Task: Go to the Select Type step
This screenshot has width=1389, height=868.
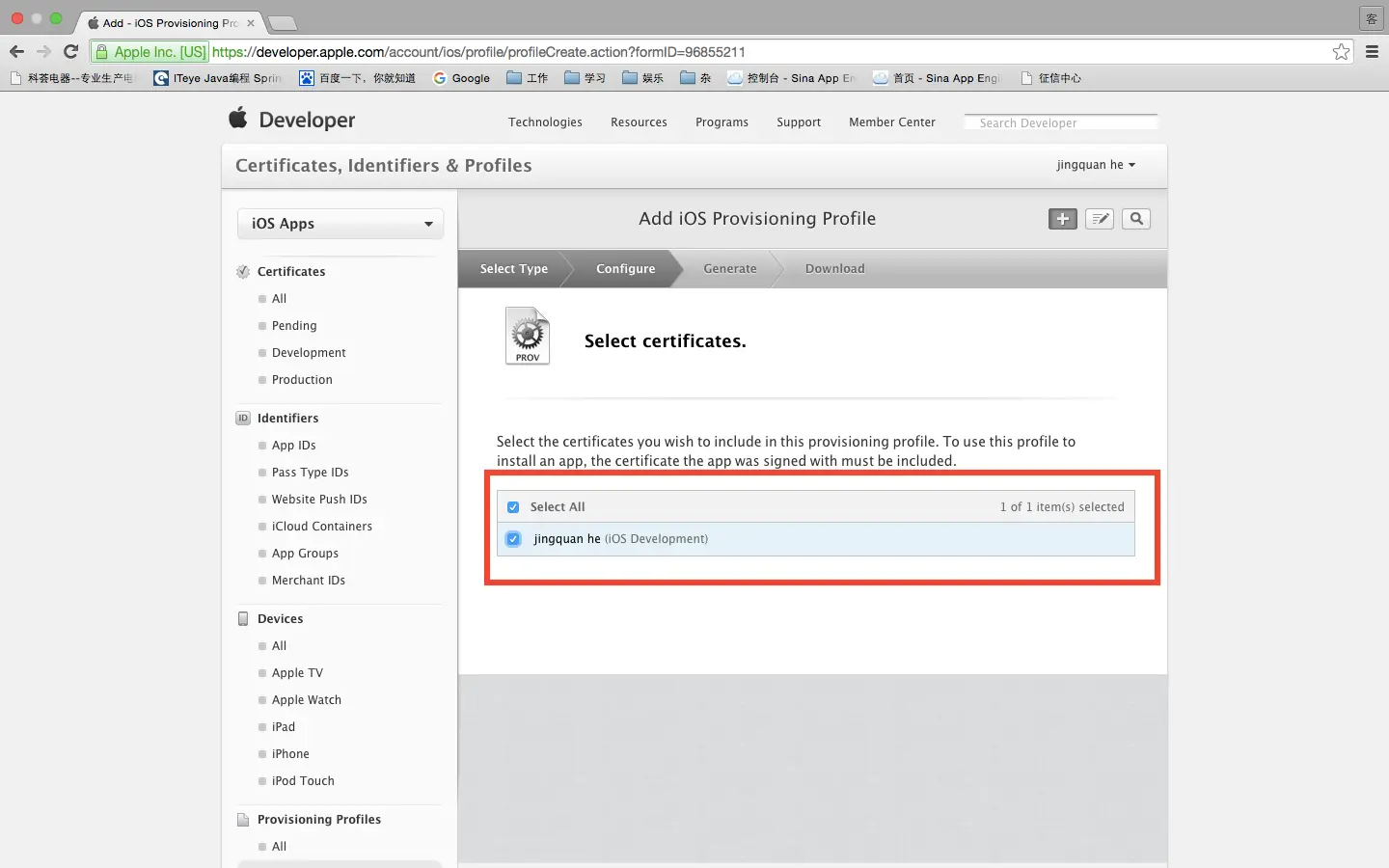Action: tap(514, 269)
